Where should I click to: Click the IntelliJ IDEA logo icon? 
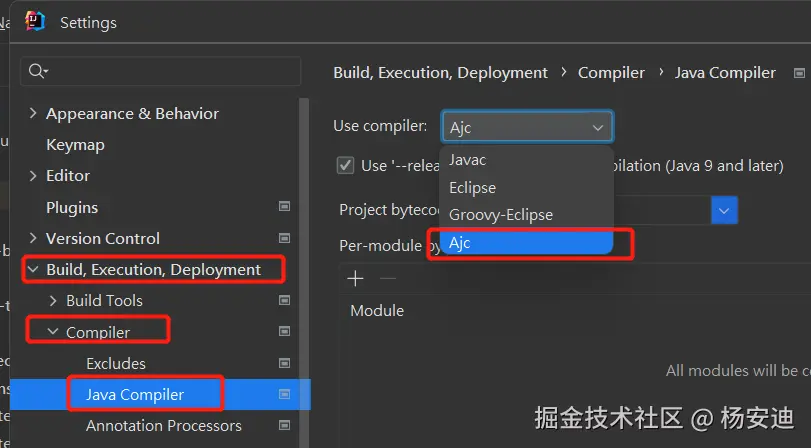pyautogui.click(x=35, y=21)
